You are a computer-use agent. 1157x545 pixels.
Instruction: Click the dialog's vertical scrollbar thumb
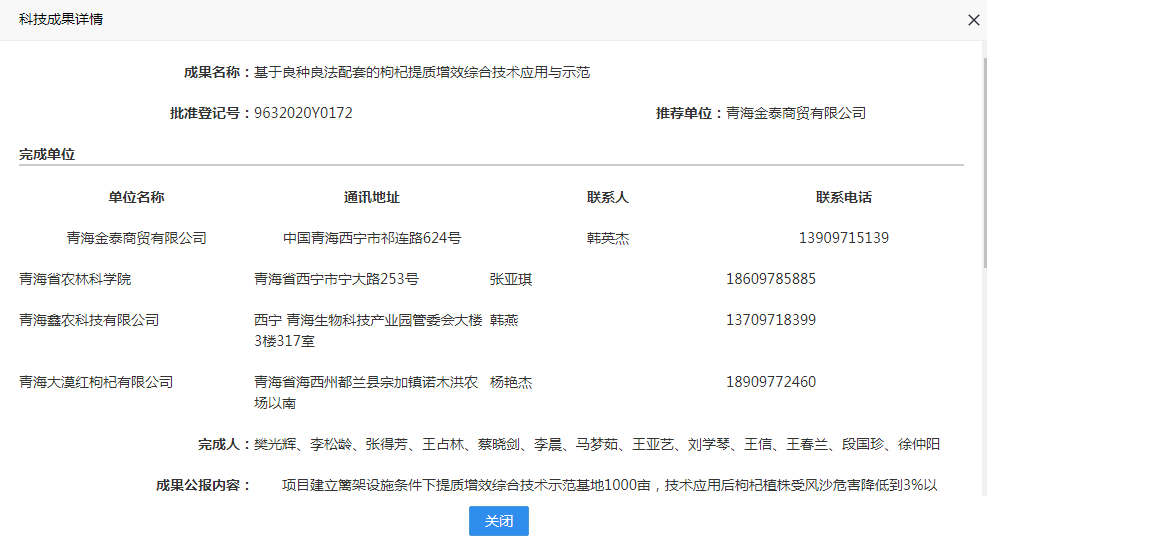984,160
